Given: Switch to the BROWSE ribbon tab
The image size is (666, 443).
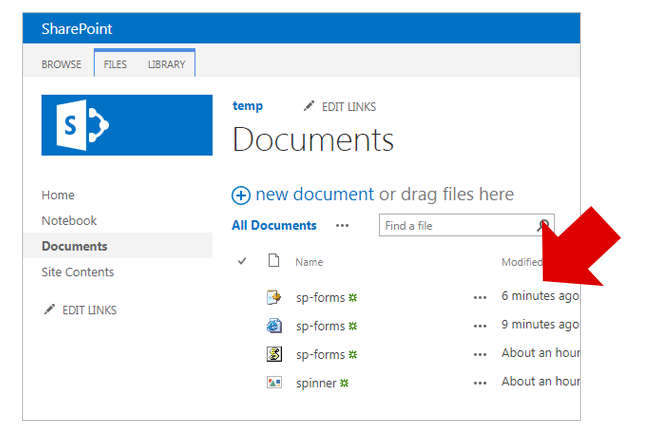Looking at the screenshot, I should click(x=61, y=64).
